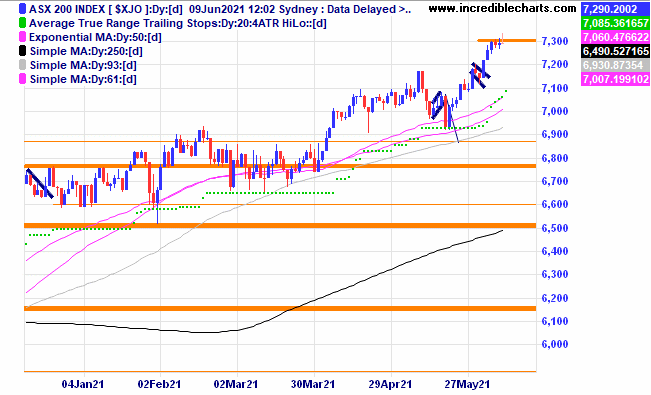Click the magenta Simple MA 61 swatch
651x395 pixels.
point(22,79)
